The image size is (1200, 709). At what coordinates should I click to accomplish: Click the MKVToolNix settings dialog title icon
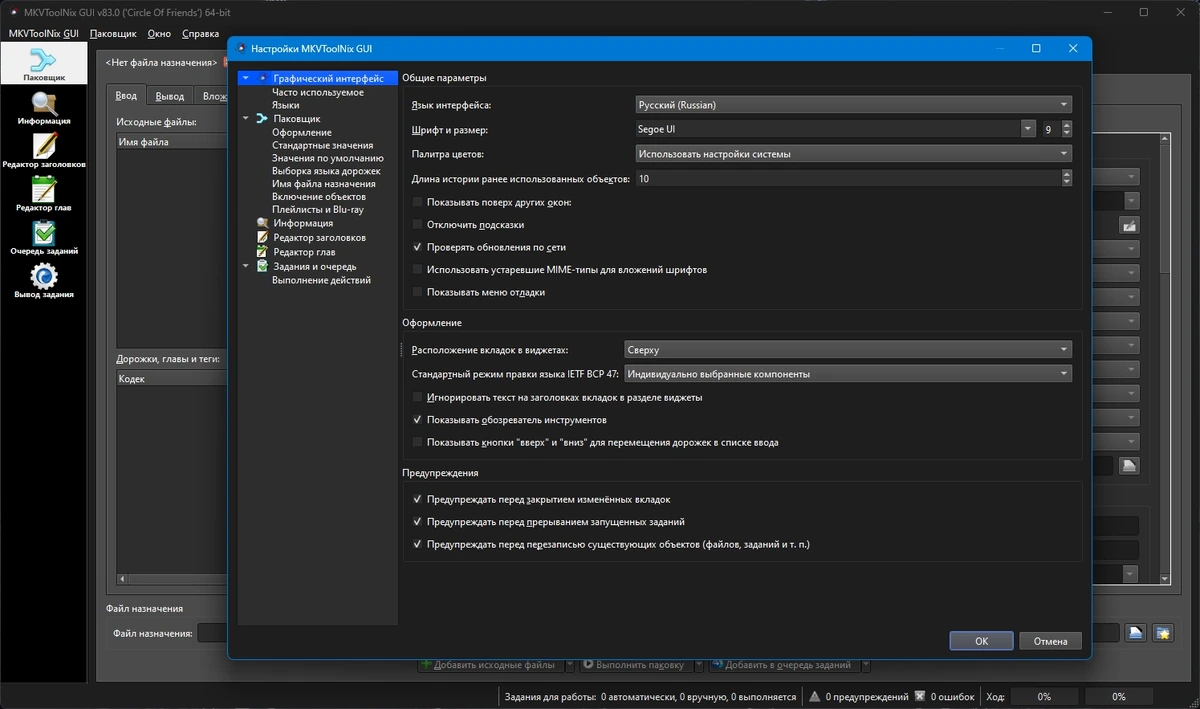tap(241, 48)
